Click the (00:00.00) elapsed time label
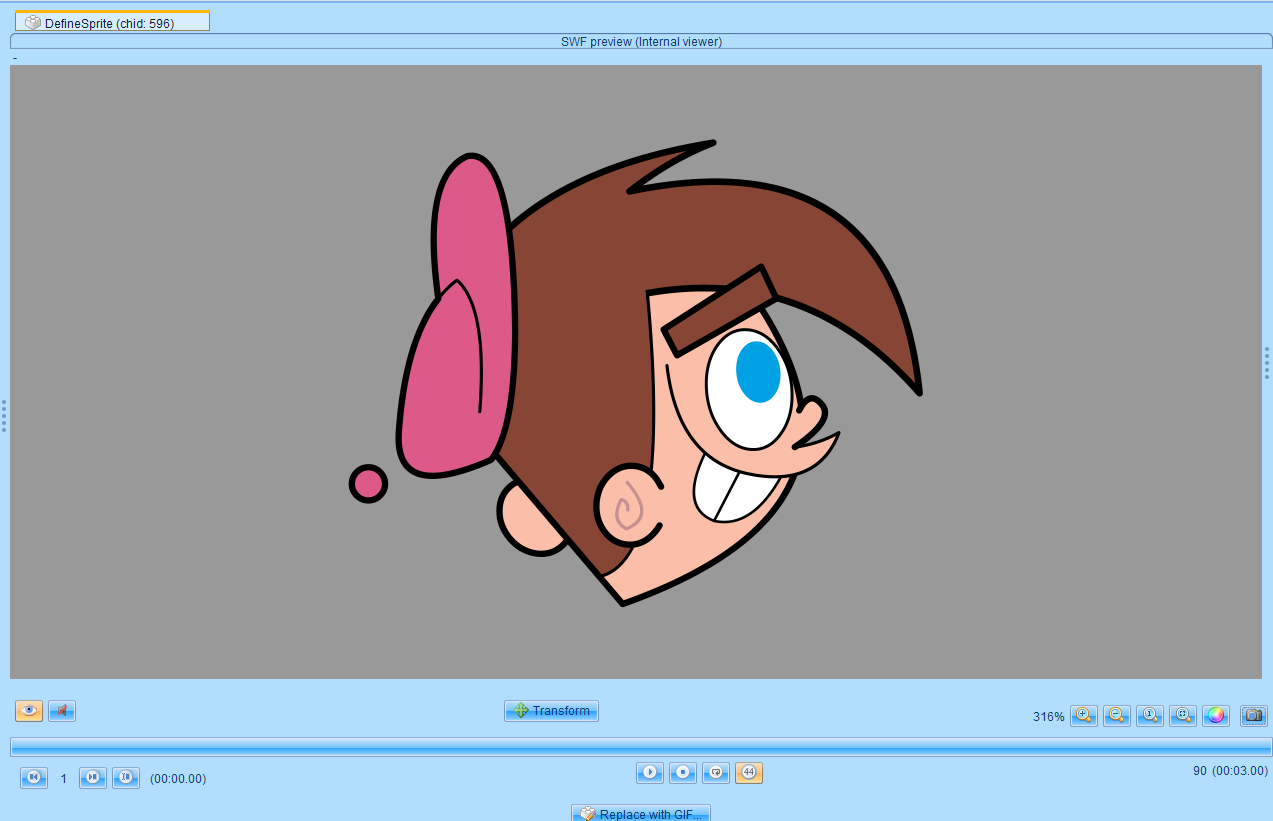1273x821 pixels. [x=178, y=778]
